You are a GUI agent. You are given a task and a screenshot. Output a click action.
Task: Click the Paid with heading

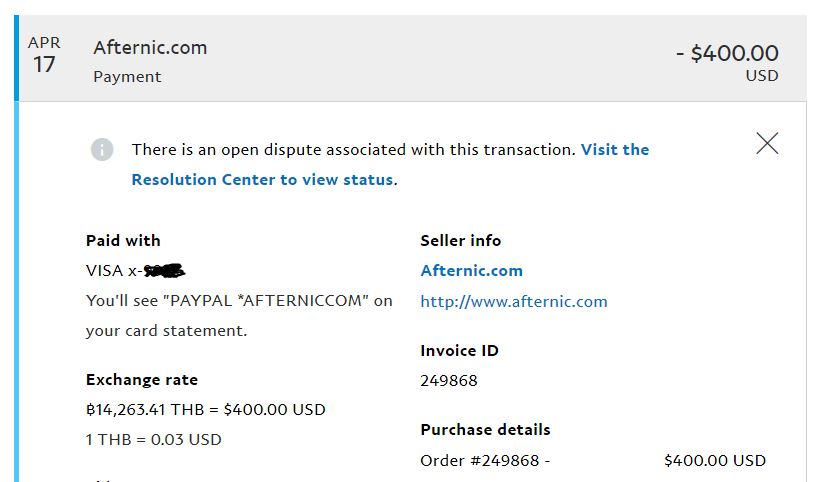click(x=123, y=241)
